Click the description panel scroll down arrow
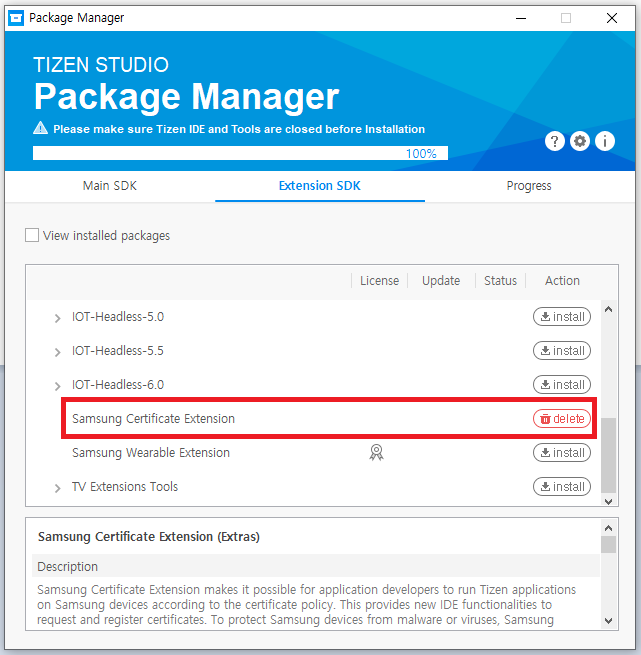 [608, 621]
